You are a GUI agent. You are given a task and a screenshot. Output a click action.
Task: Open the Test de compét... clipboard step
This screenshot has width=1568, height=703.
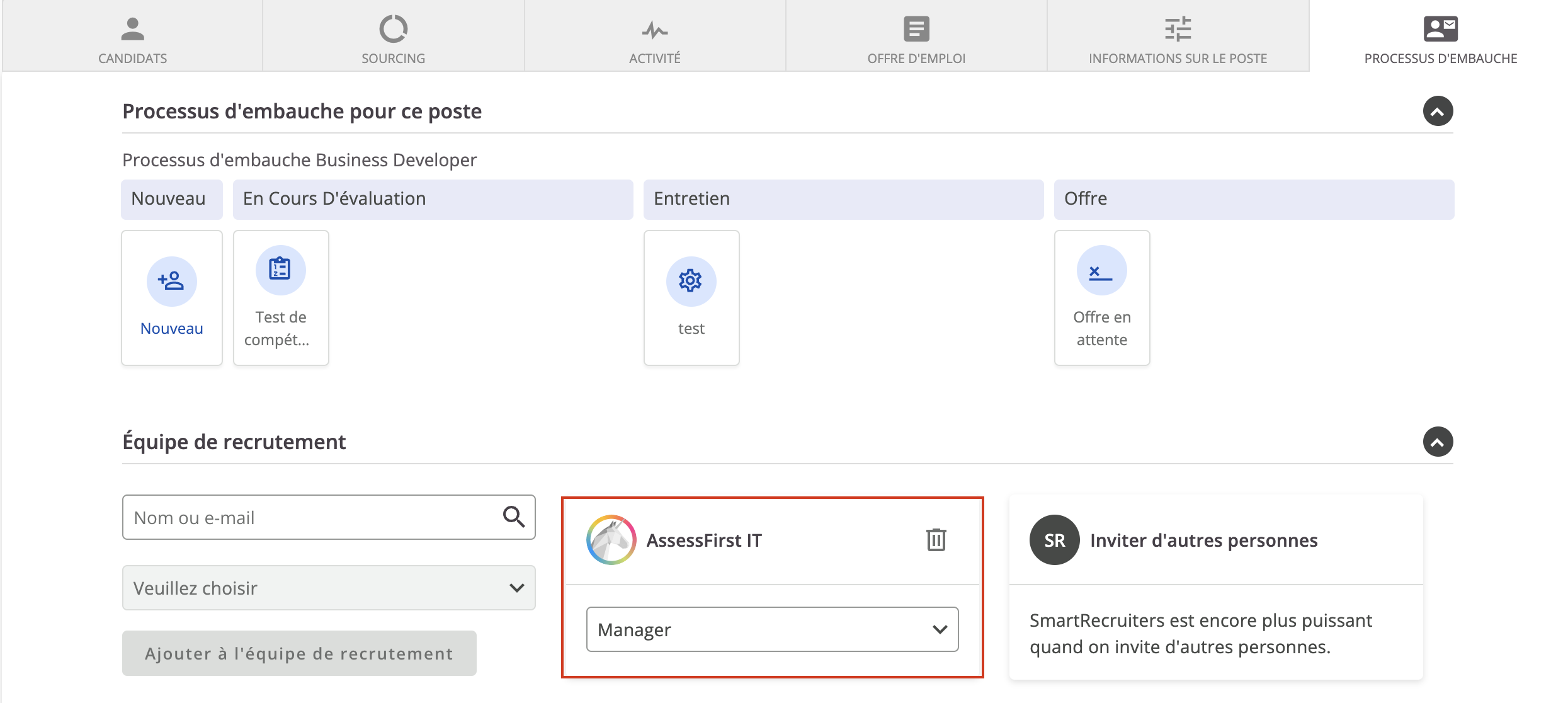280,270
